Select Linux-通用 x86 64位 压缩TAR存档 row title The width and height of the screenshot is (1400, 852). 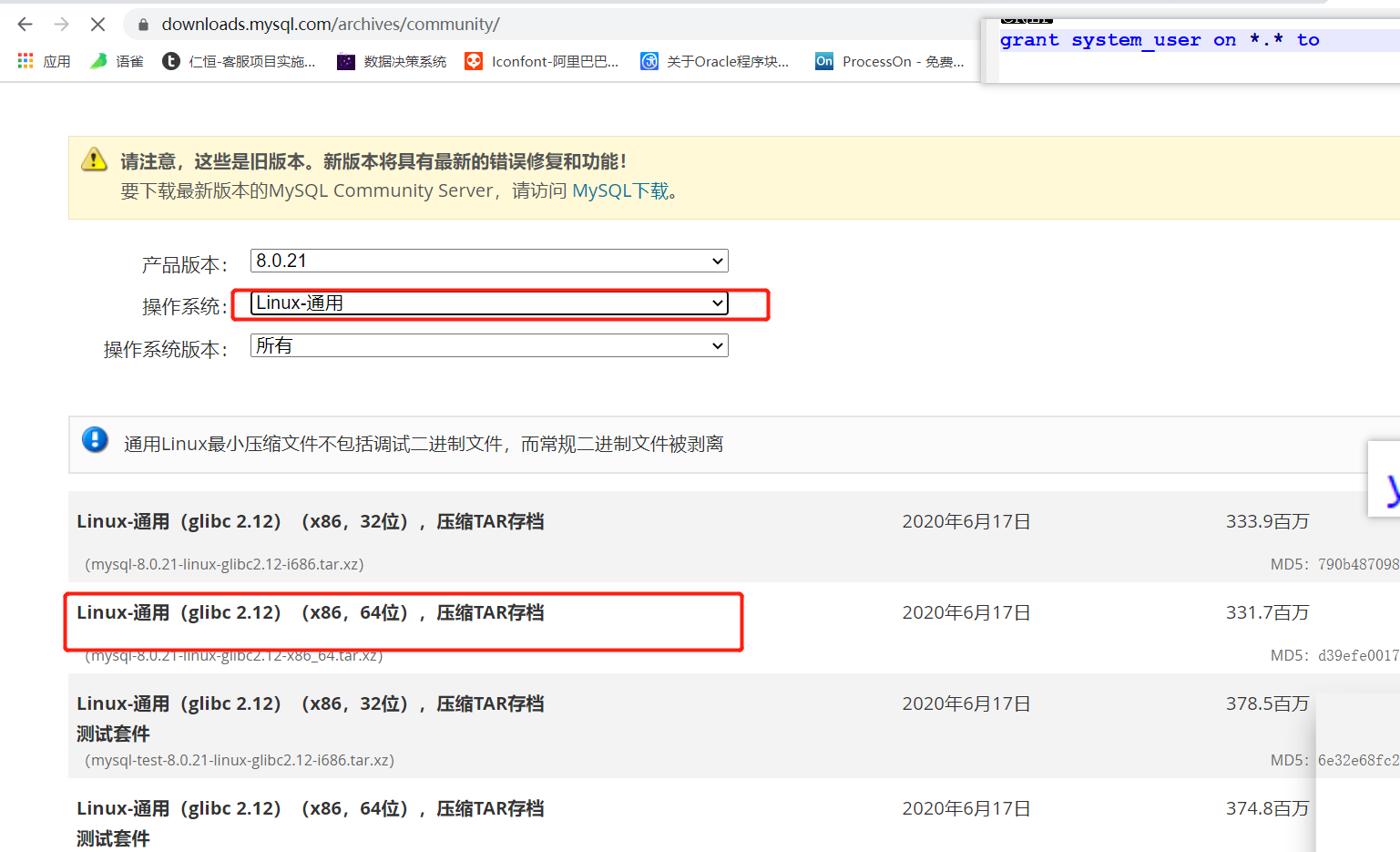pyautogui.click(x=311, y=612)
